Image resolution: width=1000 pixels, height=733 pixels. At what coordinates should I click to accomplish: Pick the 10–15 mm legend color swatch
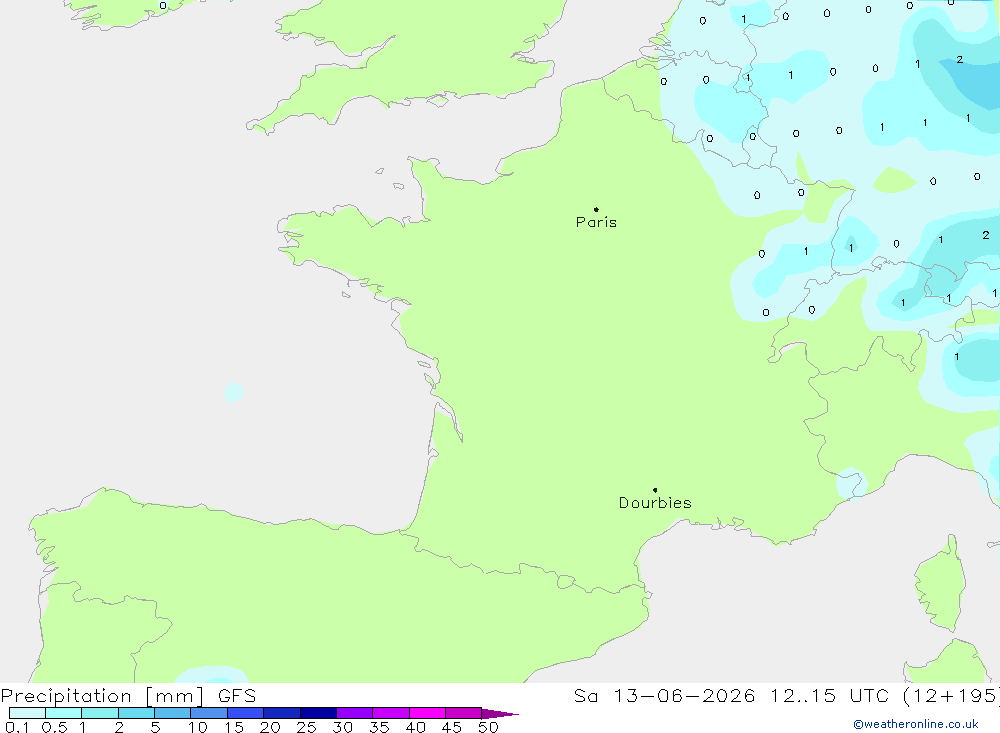point(209,713)
